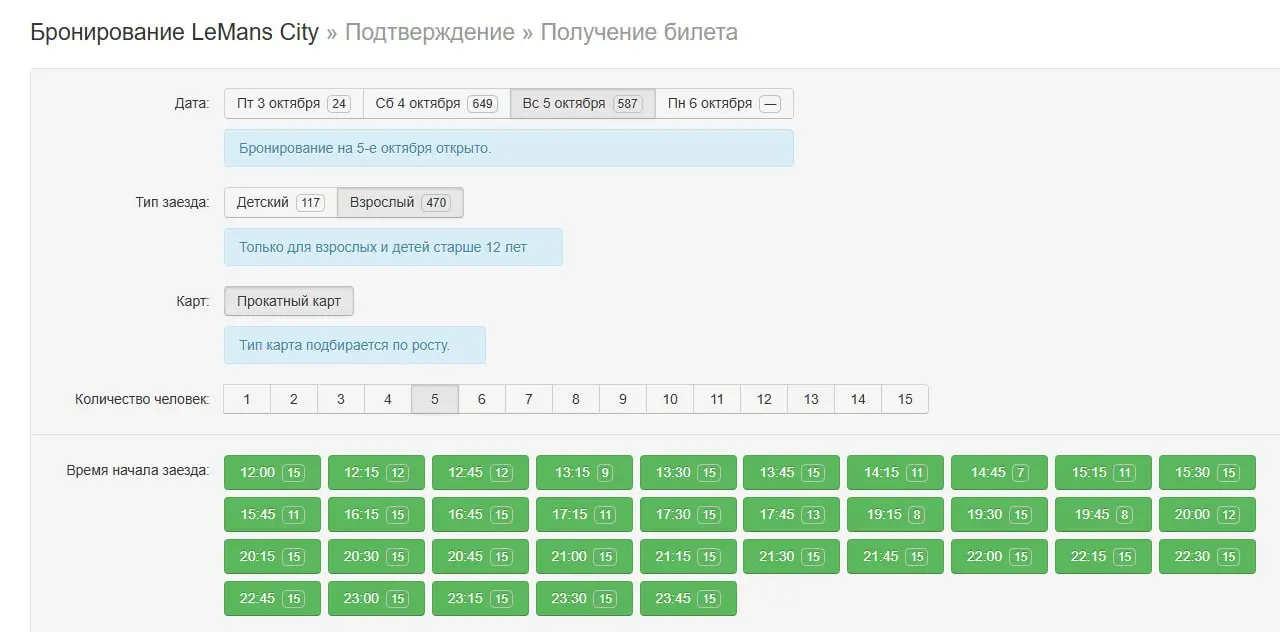Image resolution: width=1280 pixels, height=632 pixels.
Task: Select date Пт 3 октября
Action: coord(293,104)
